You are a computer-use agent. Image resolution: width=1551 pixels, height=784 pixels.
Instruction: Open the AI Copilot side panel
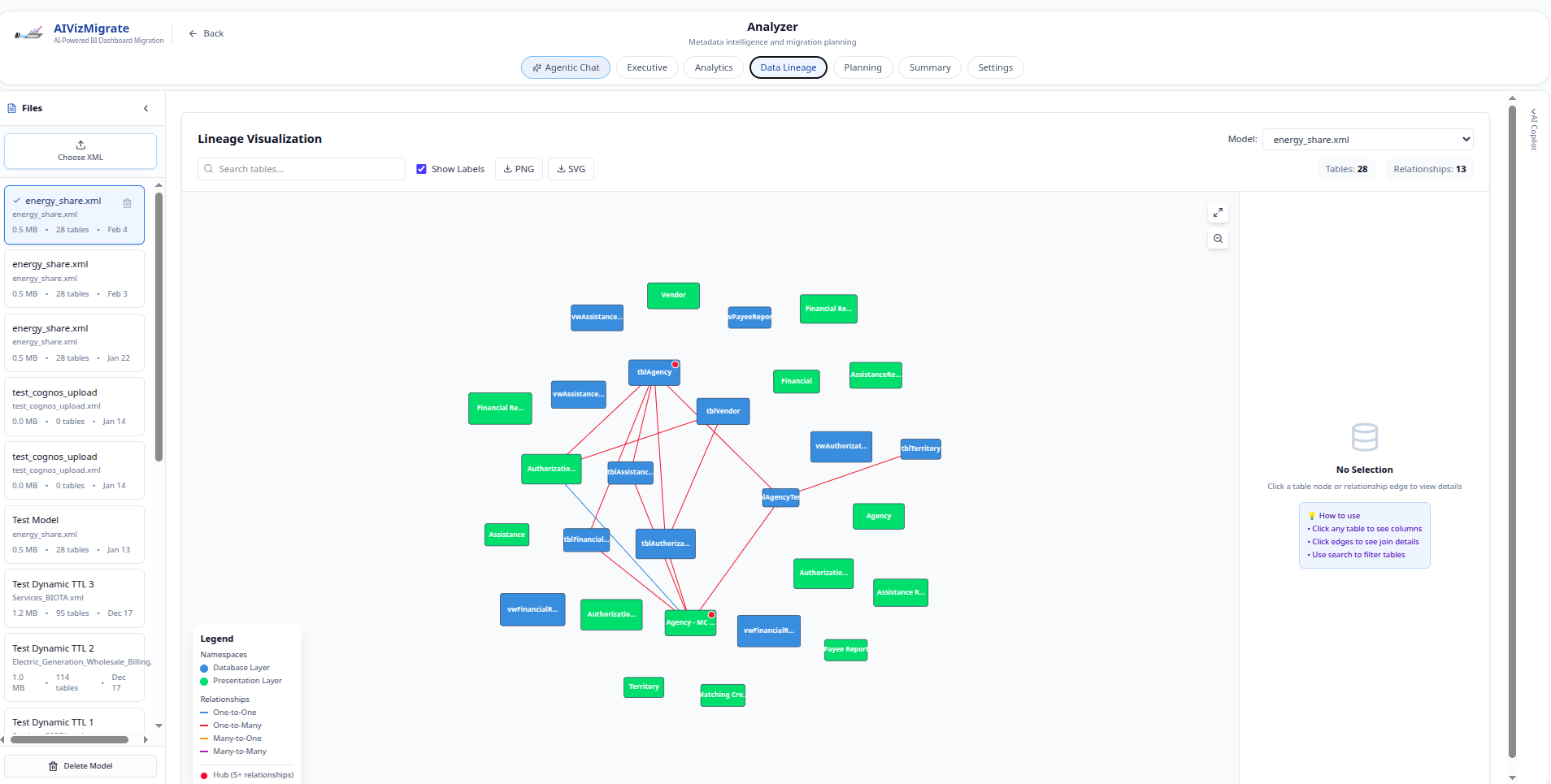click(1534, 129)
